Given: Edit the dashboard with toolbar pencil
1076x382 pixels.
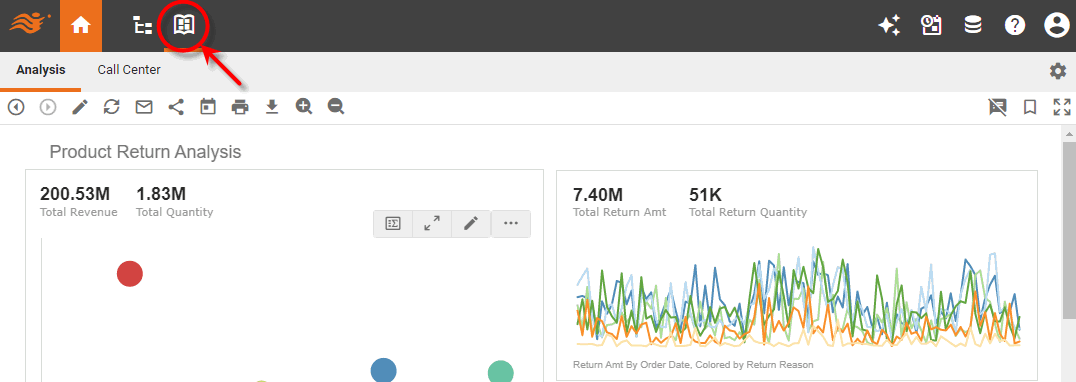Looking at the screenshot, I should pyautogui.click(x=80, y=107).
